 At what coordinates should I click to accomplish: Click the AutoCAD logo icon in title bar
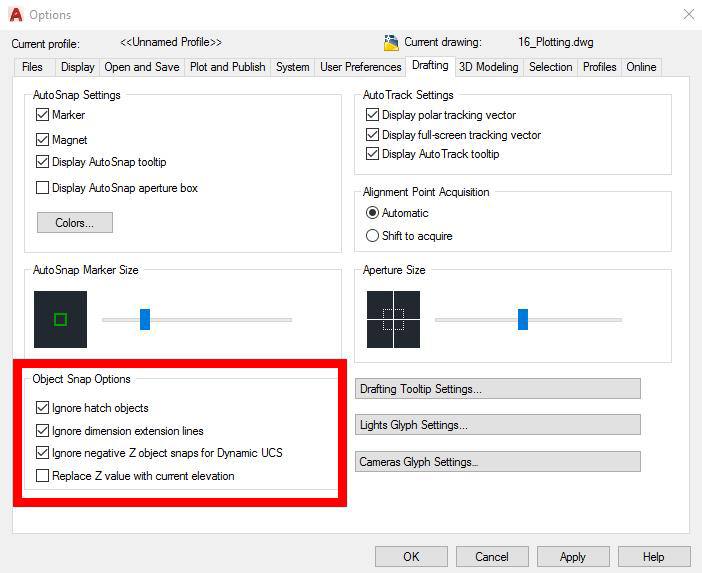(x=16, y=15)
